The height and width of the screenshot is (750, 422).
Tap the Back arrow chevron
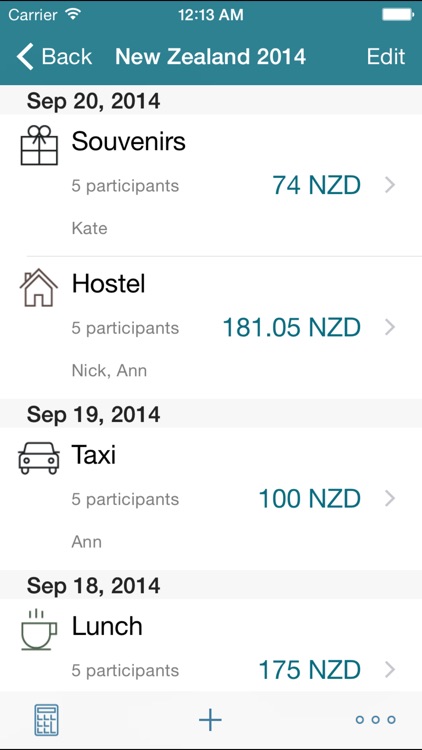(25, 56)
